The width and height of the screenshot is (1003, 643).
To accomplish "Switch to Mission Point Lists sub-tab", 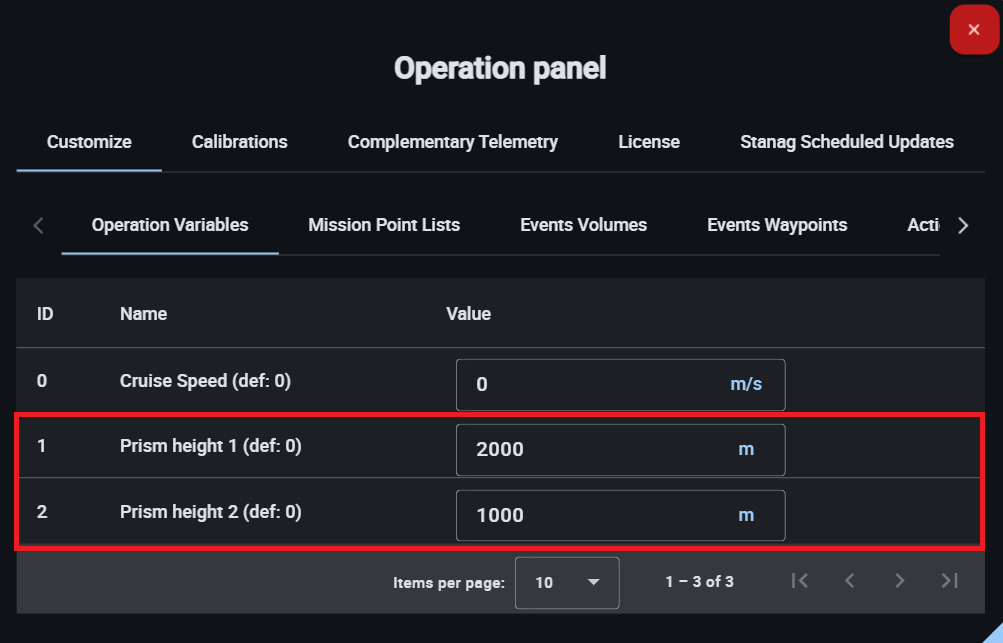I will (x=384, y=225).
